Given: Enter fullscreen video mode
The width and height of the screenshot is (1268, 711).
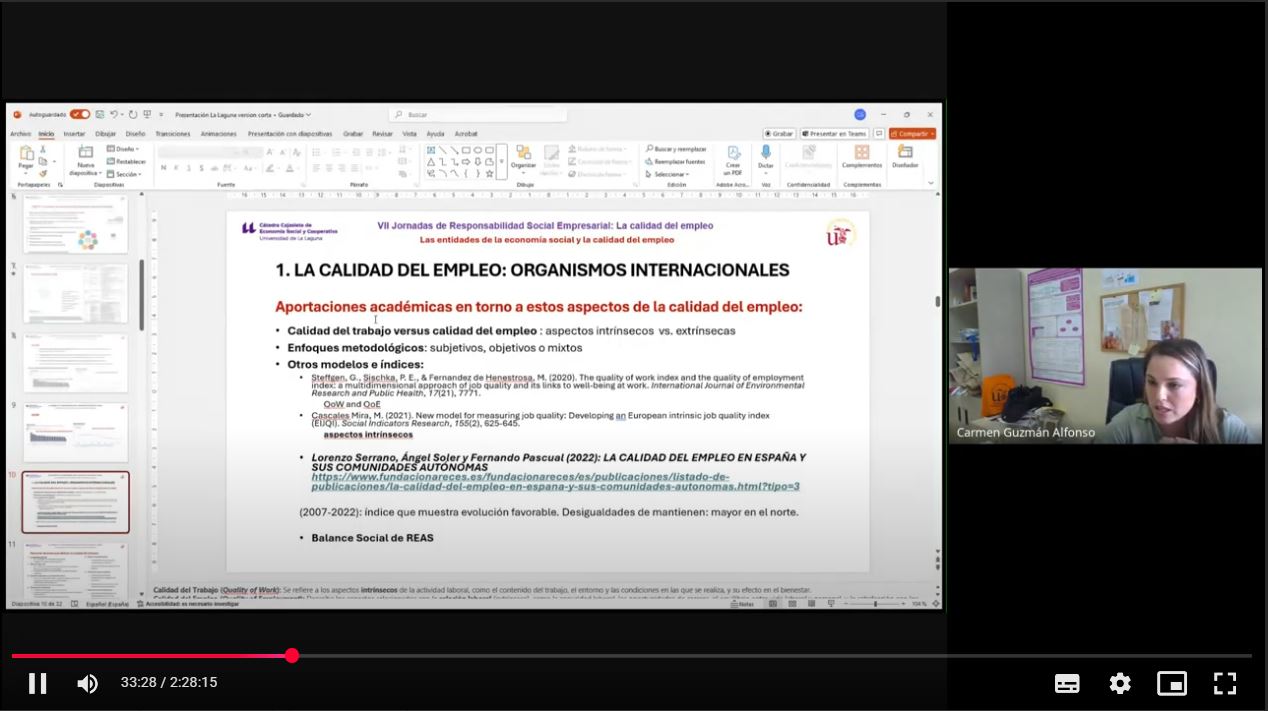Looking at the screenshot, I should [1225, 683].
